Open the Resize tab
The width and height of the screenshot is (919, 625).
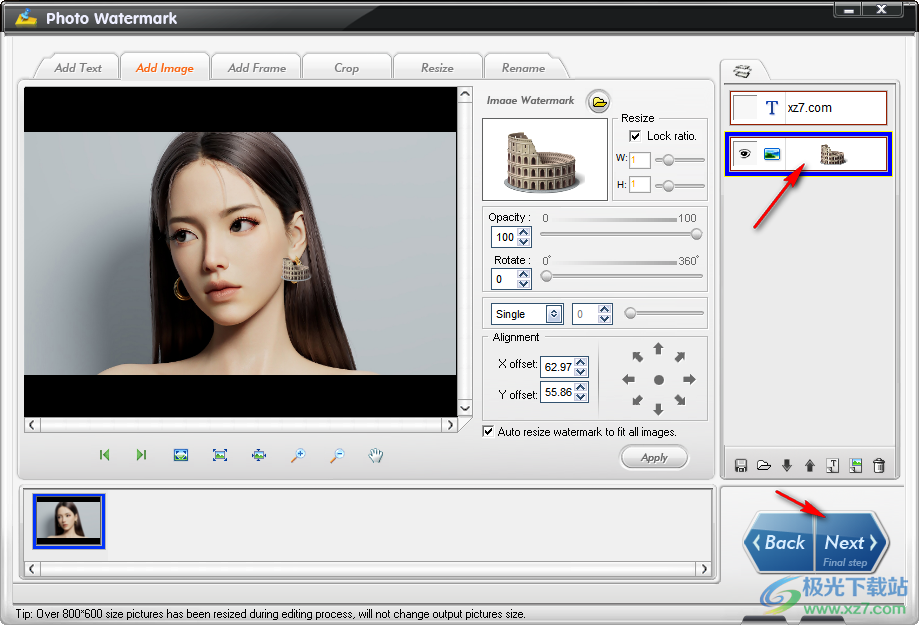coord(437,68)
